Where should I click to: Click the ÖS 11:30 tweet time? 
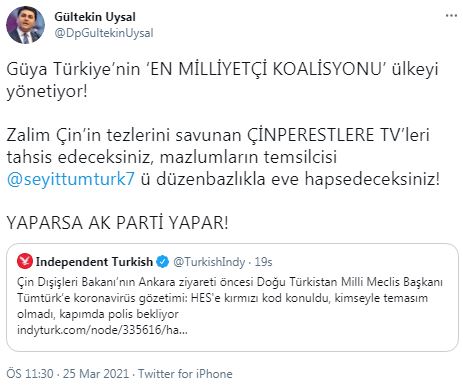pos(30,374)
